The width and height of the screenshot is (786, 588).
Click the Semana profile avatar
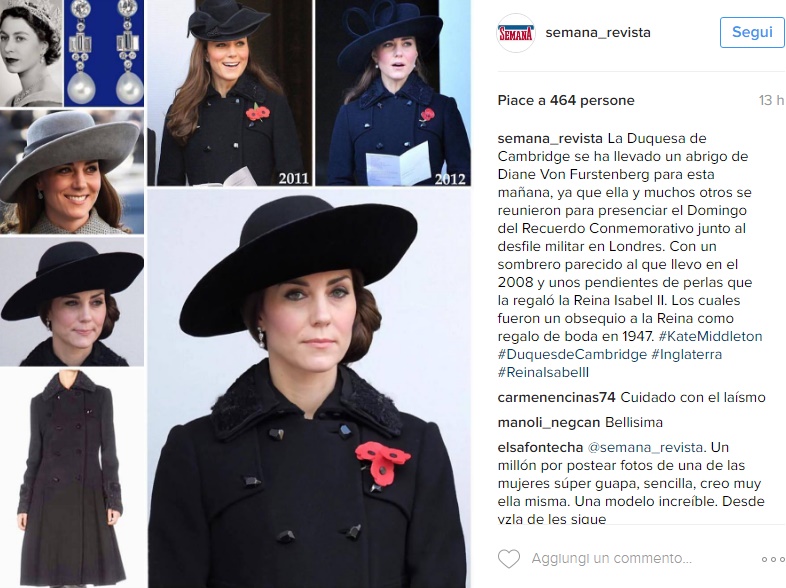click(x=516, y=33)
